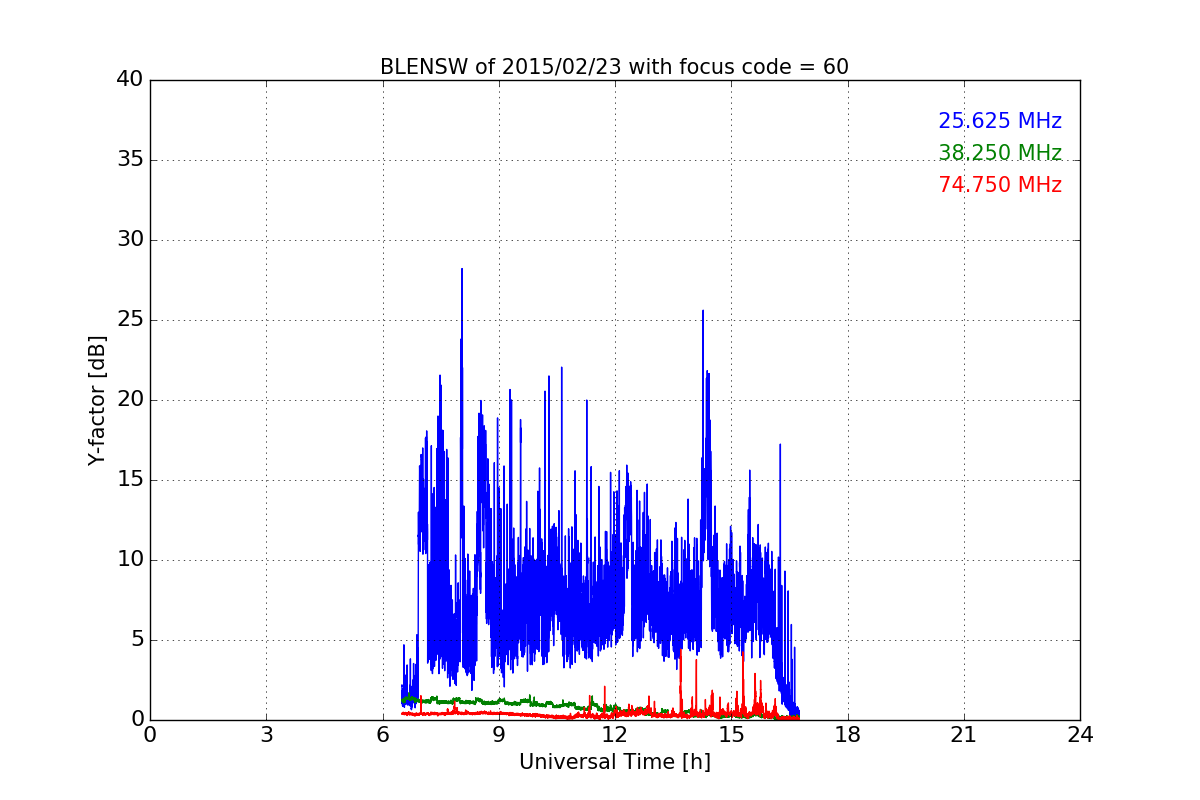Click the 'Universal Time [h]' axis label
Screen dimensions: 1200x800
tap(614, 763)
